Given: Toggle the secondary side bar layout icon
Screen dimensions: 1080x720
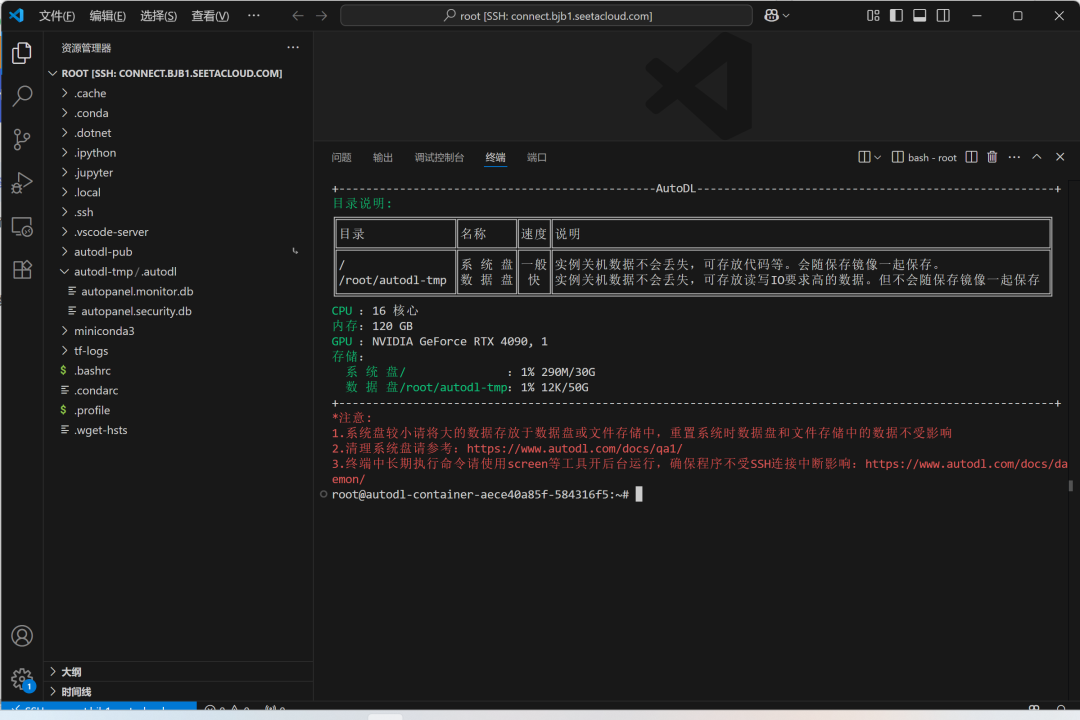Looking at the screenshot, I should click(x=943, y=15).
